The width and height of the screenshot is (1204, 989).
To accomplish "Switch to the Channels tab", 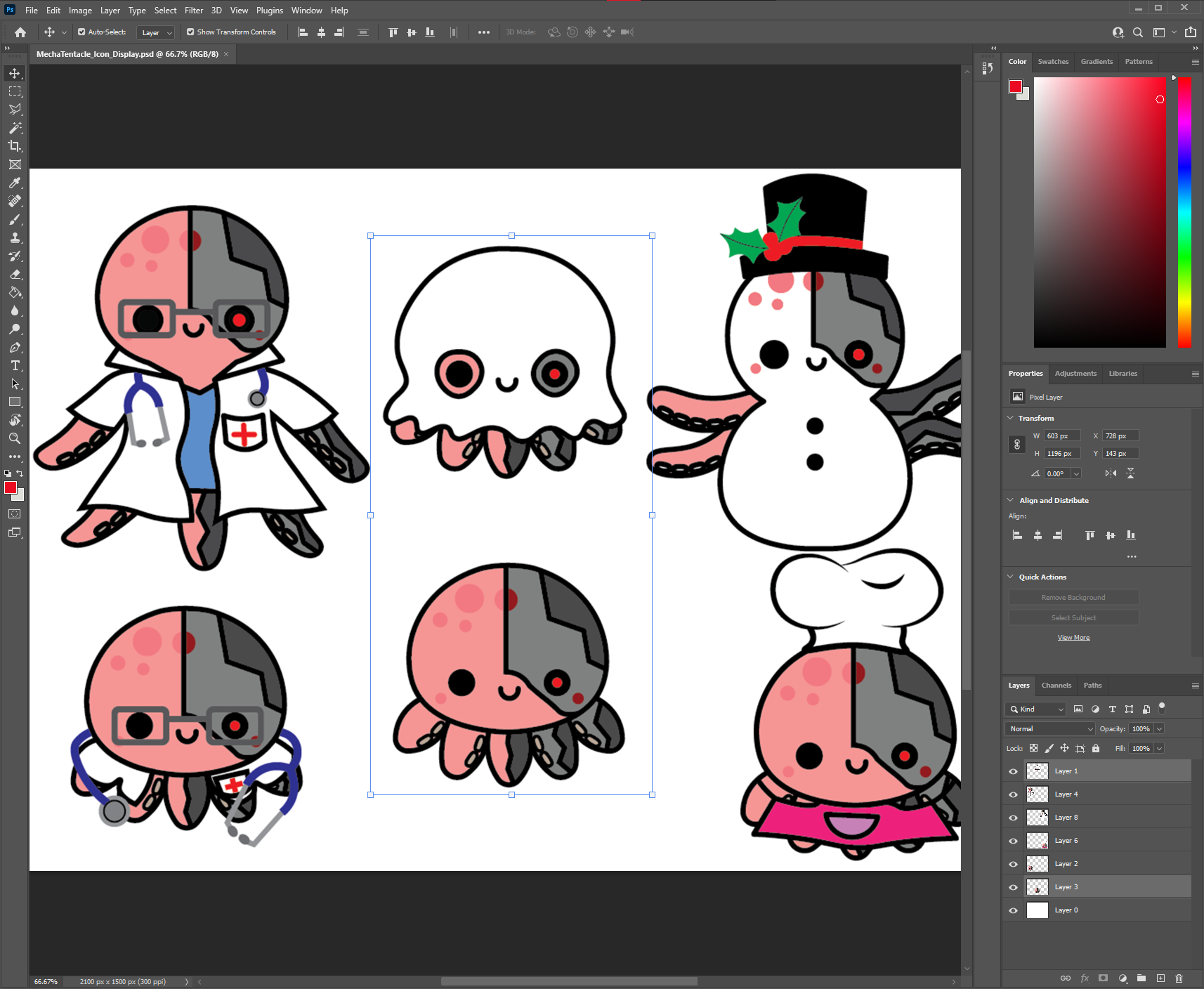I will [x=1056, y=686].
